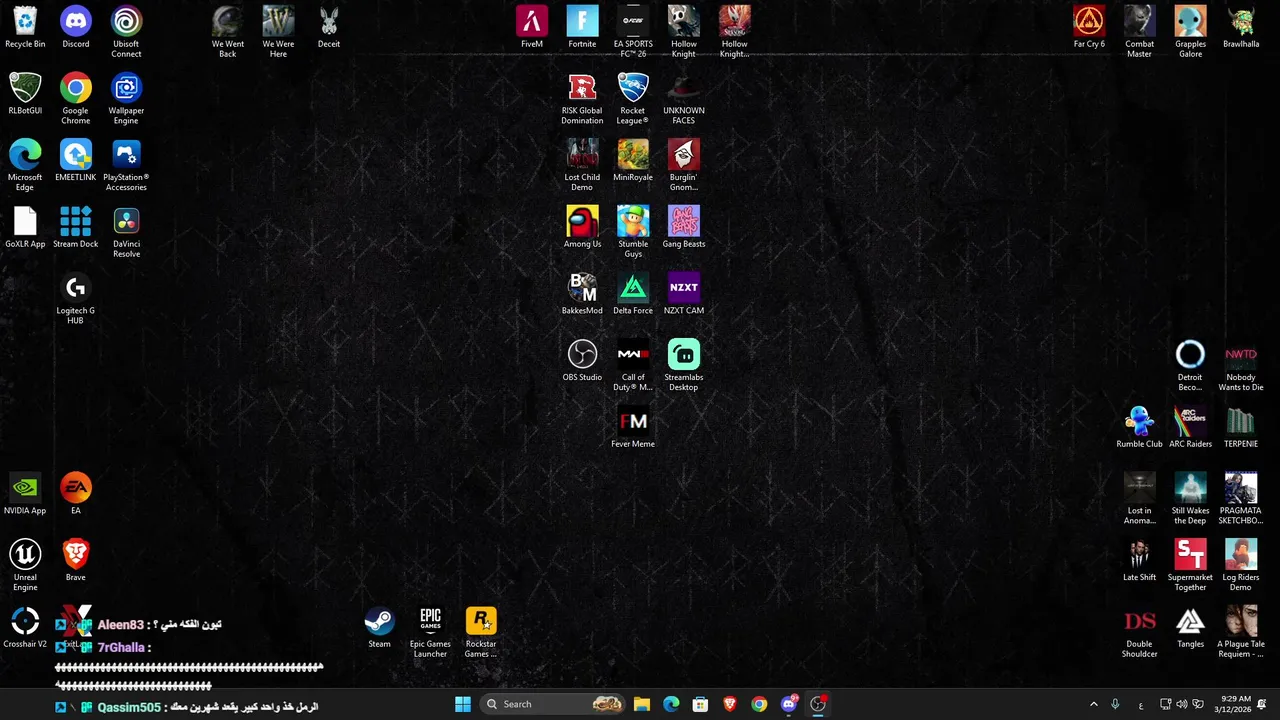Open the Windows Start menu
This screenshot has height=720, width=1280.
tap(463, 704)
